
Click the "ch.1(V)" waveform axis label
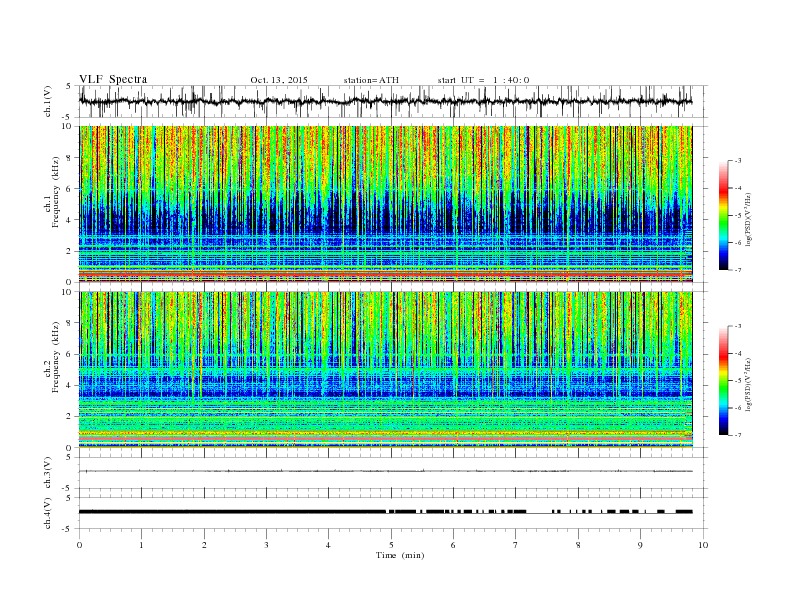pos(47,101)
